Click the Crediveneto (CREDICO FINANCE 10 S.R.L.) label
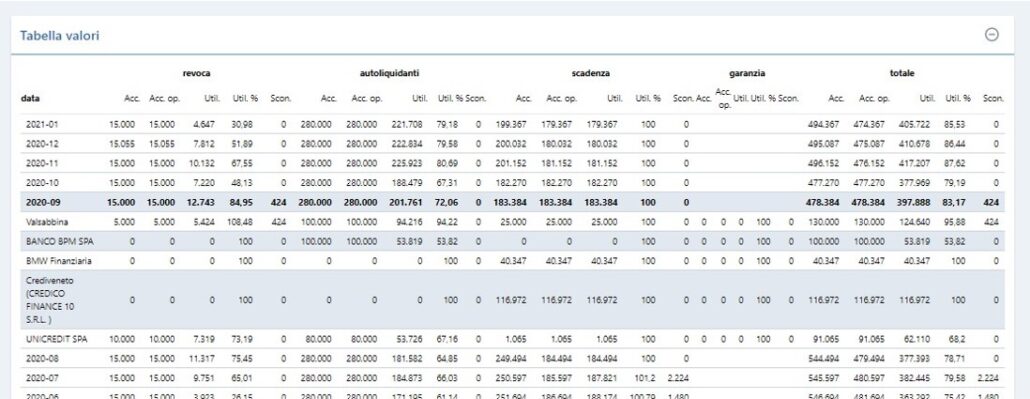This screenshot has height=399, width=1030. 50,300
